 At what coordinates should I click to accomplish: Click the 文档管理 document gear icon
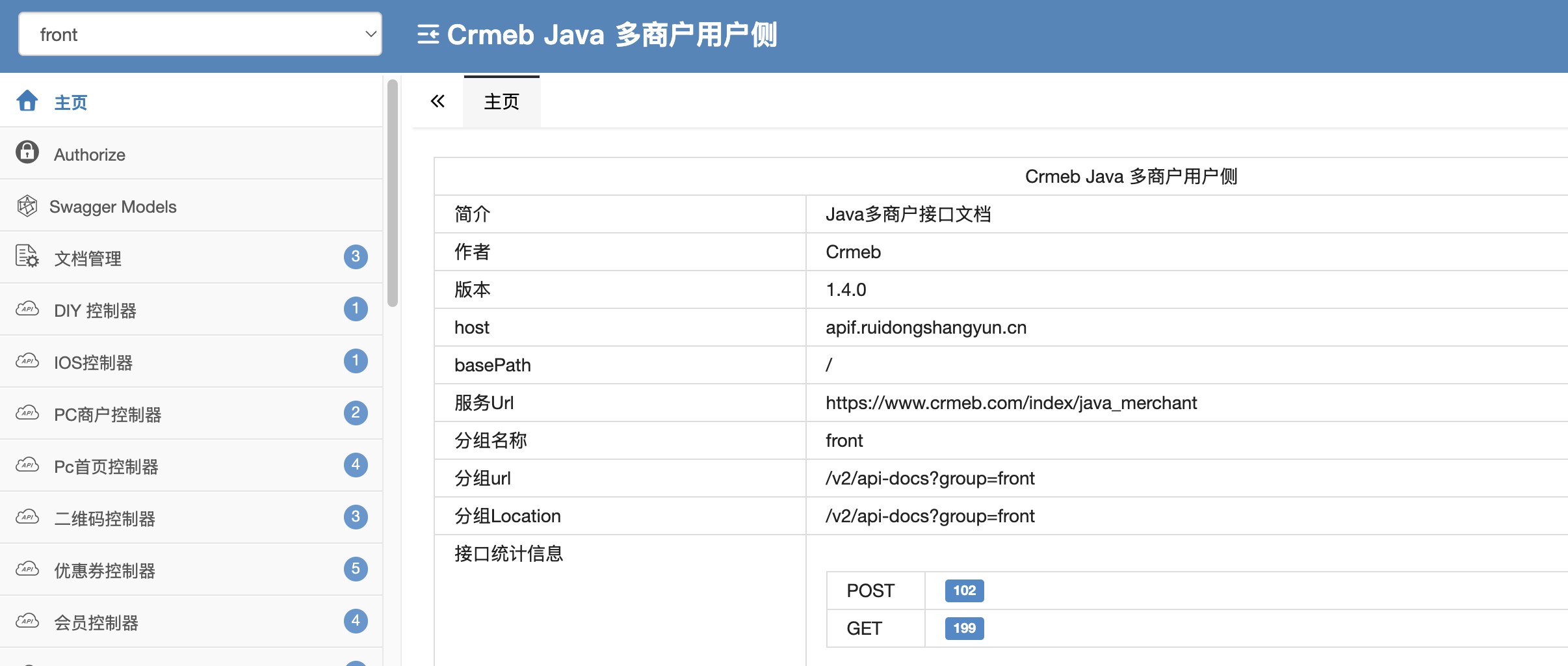click(x=27, y=256)
